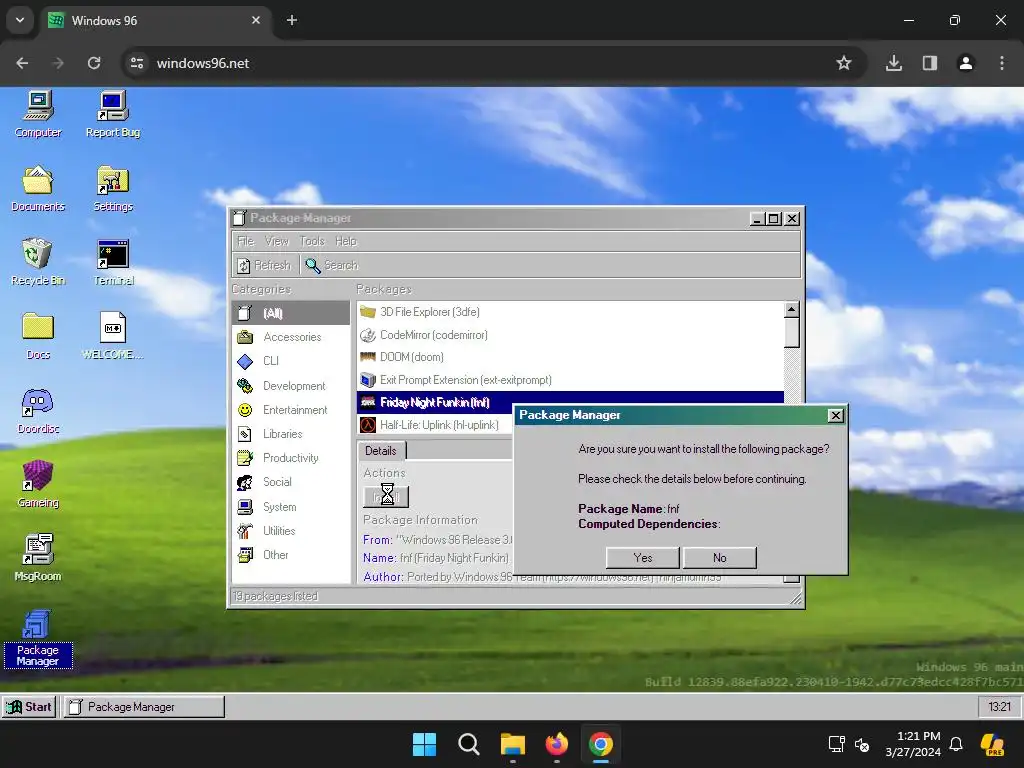The height and width of the screenshot is (768, 1024).
Task: Select the Social category
Action: 291,483
